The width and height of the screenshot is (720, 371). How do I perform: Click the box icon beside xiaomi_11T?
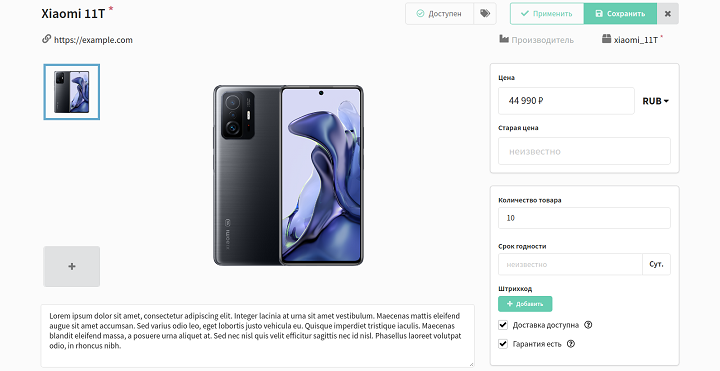(x=607, y=39)
